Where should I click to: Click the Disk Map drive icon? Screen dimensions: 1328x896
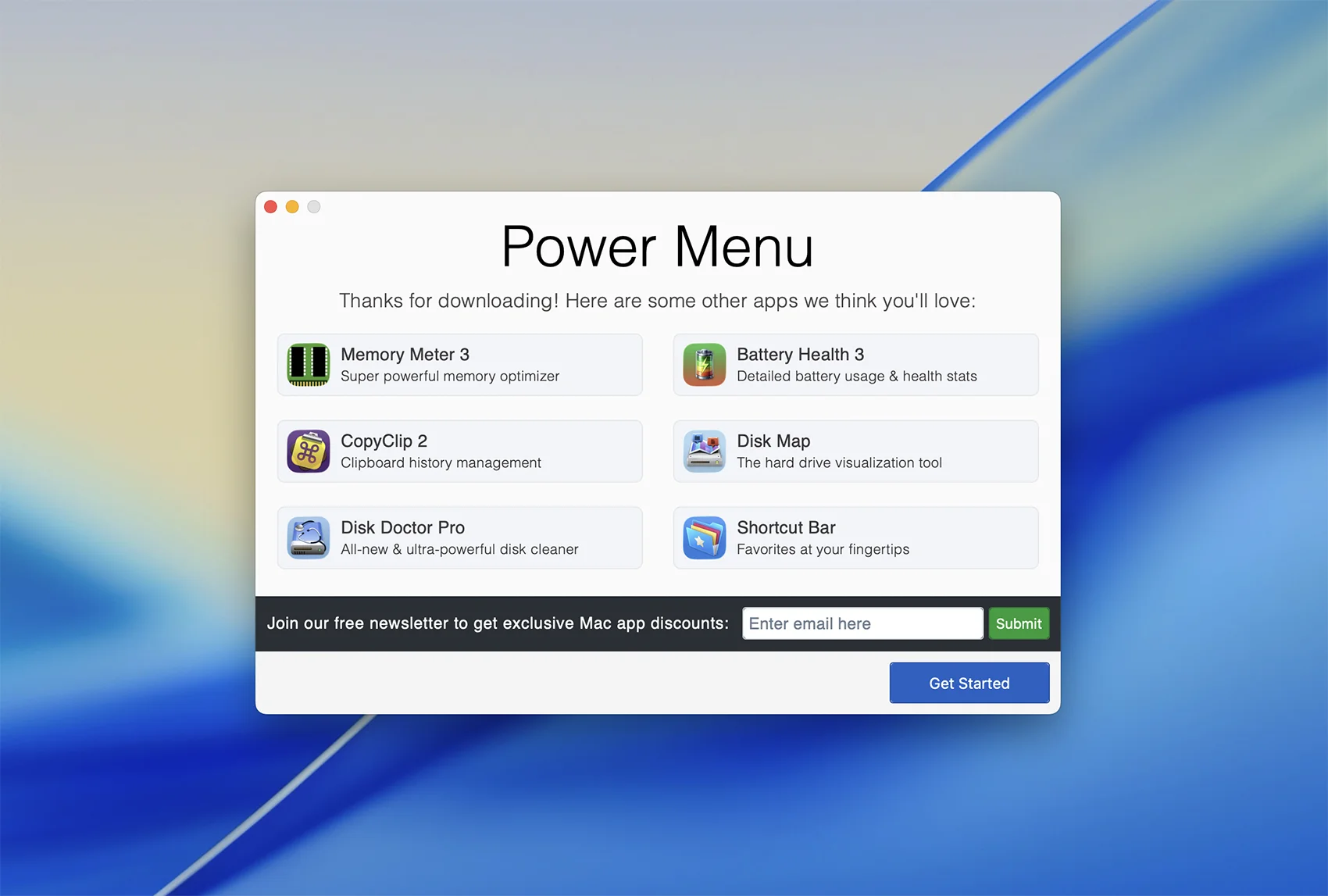704,452
